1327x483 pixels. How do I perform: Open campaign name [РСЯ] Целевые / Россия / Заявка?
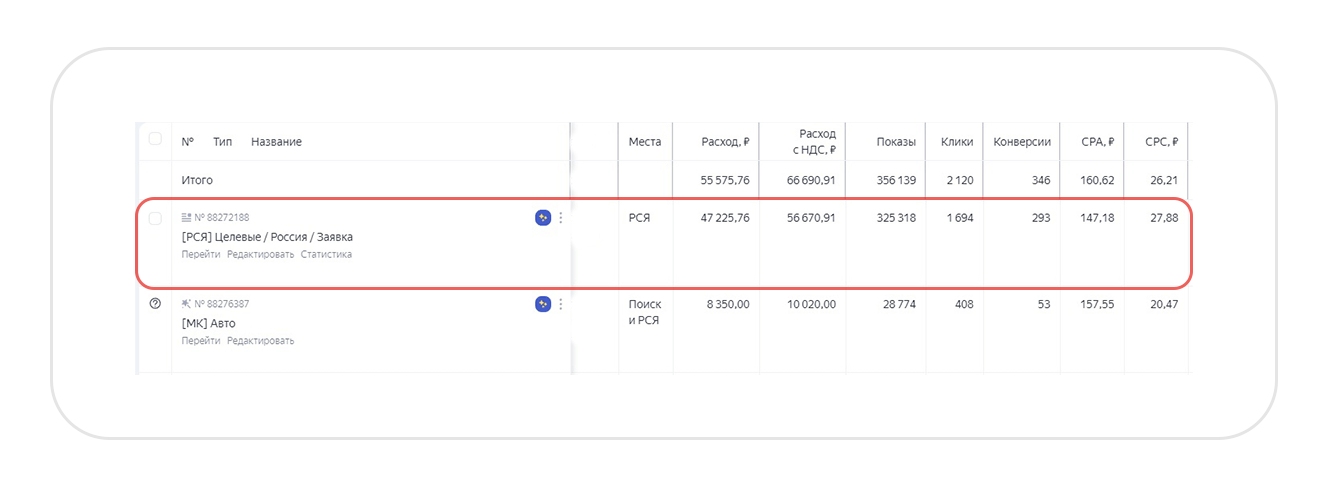[x=267, y=237]
